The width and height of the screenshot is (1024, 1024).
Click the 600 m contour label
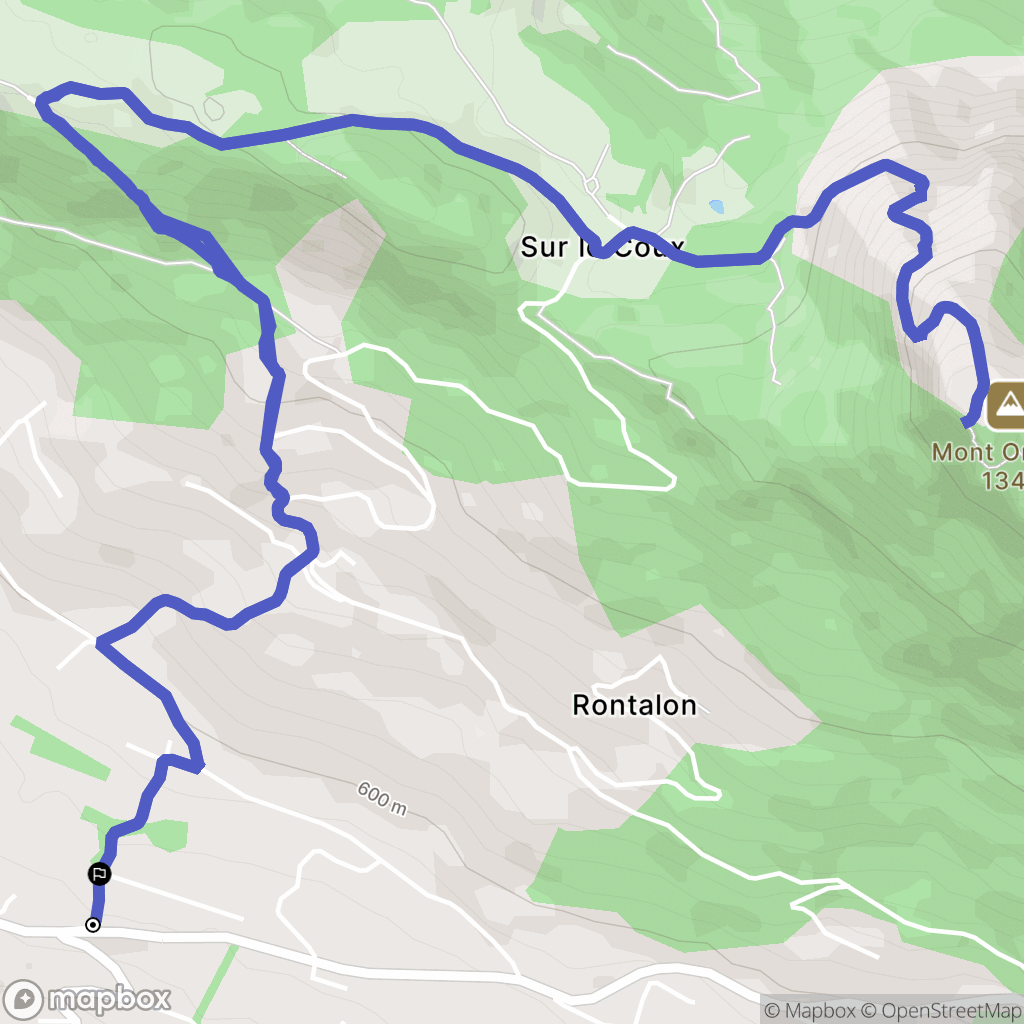click(382, 799)
